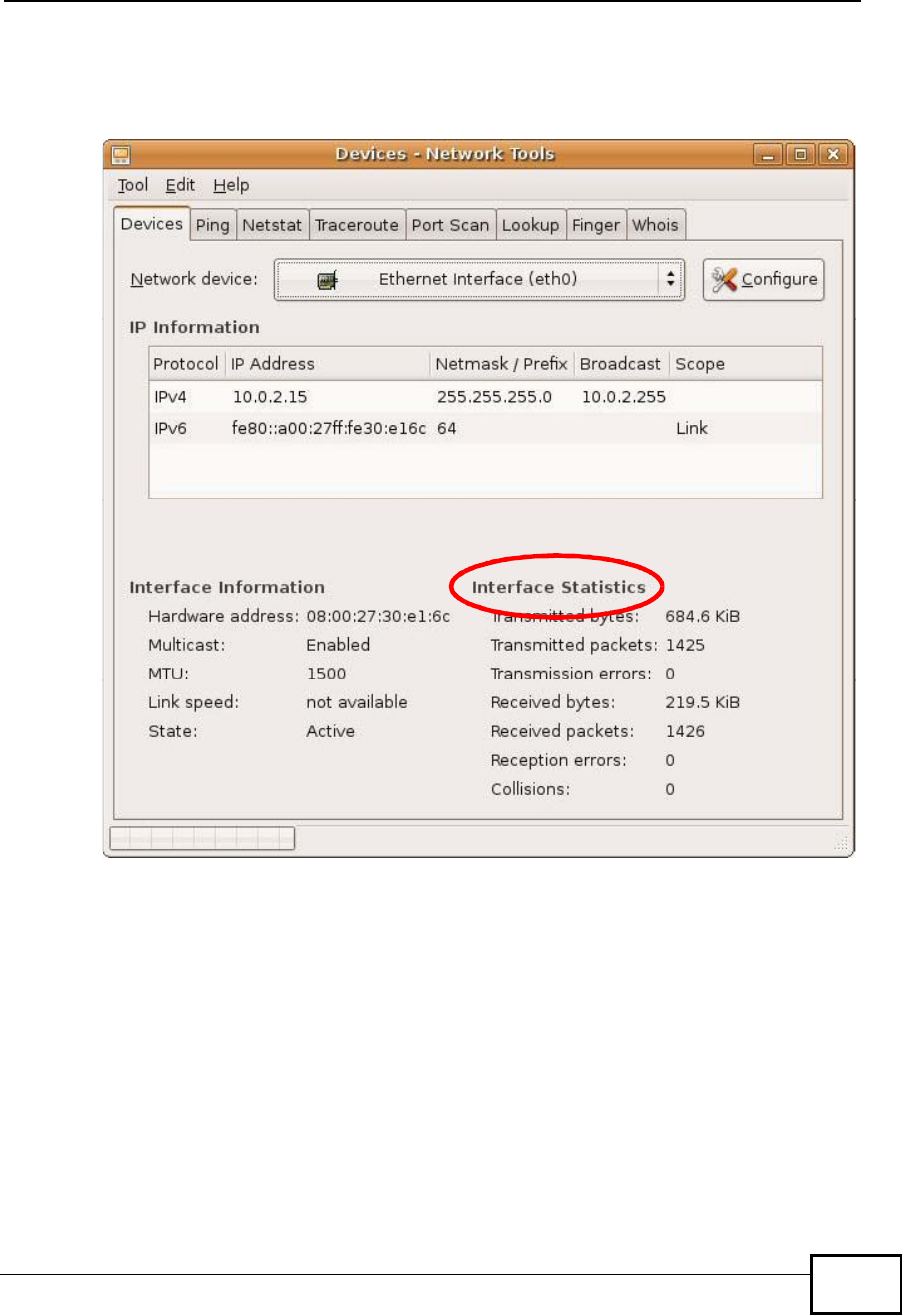Image resolution: width=902 pixels, height=1315 pixels.
Task: Click hardware address 08:00:27:30:e1:6c
Action: (x=378, y=616)
